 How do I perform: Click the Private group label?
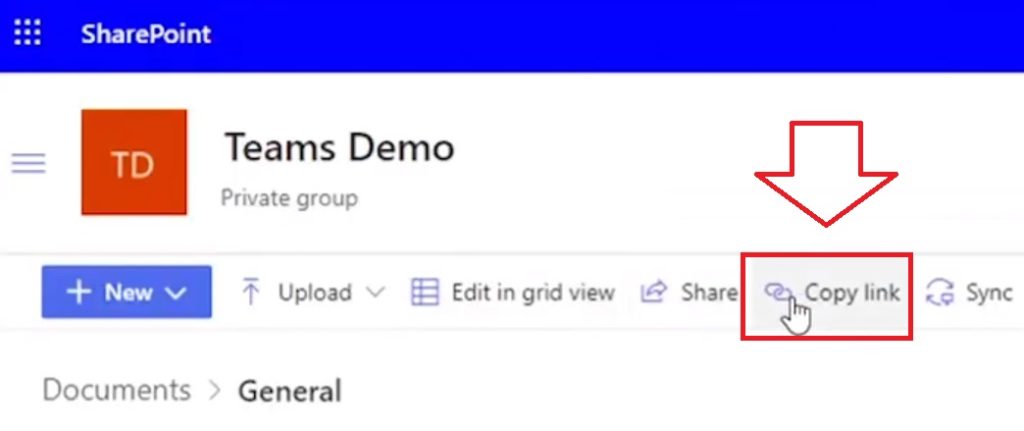click(x=289, y=198)
